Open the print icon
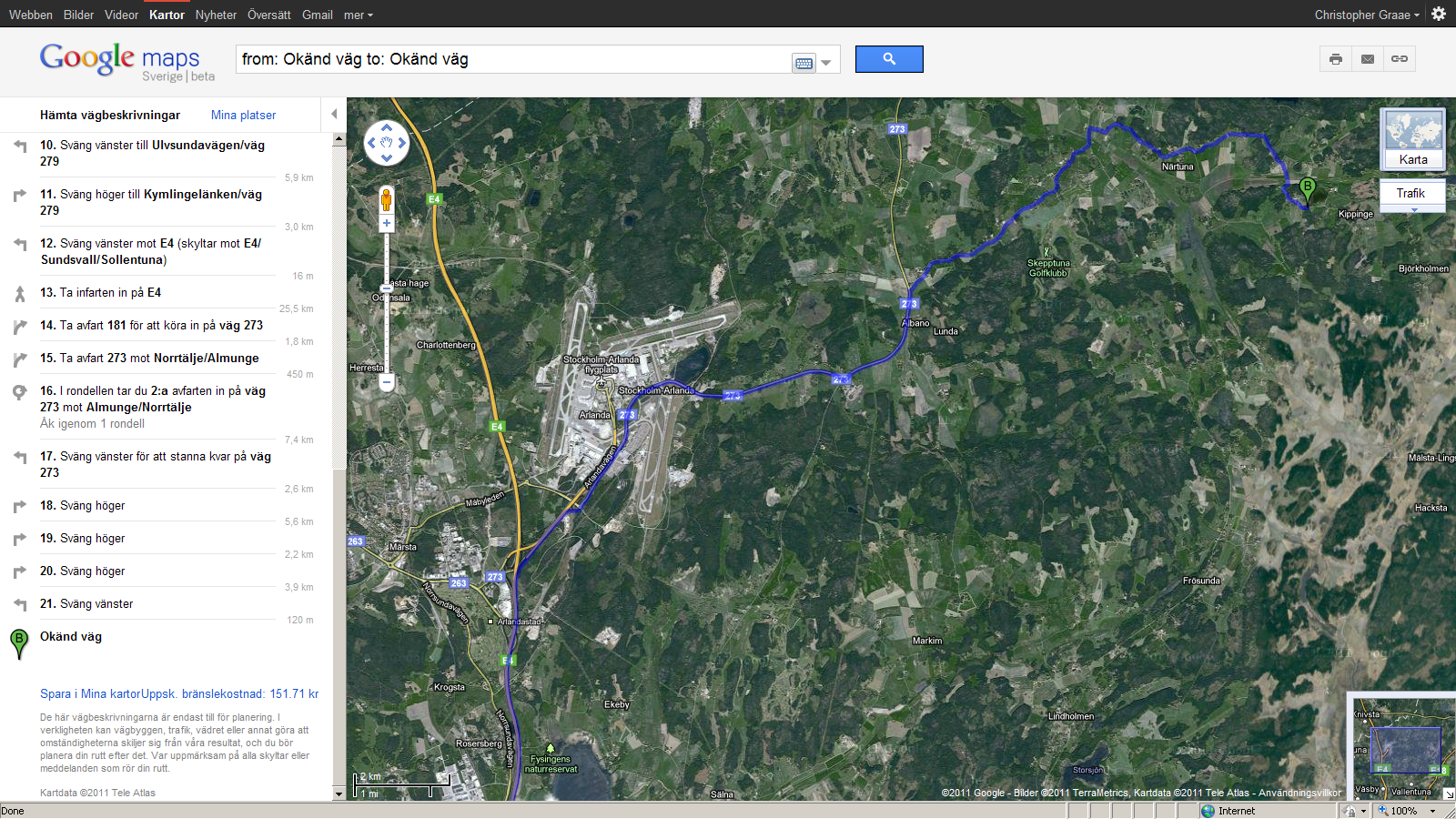Image resolution: width=1456 pixels, height=819 pixels. click(1335, 59)
